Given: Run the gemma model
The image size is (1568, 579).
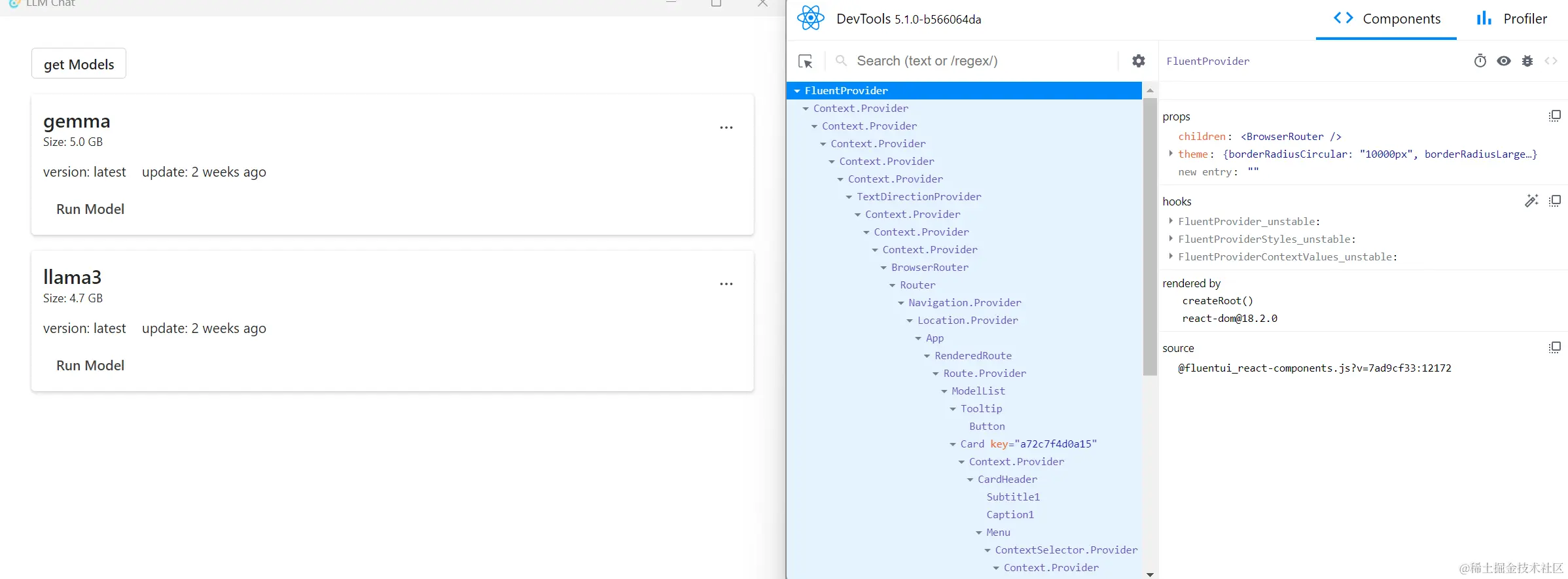Looking at the screenshot, I should [x=90, y=209].
